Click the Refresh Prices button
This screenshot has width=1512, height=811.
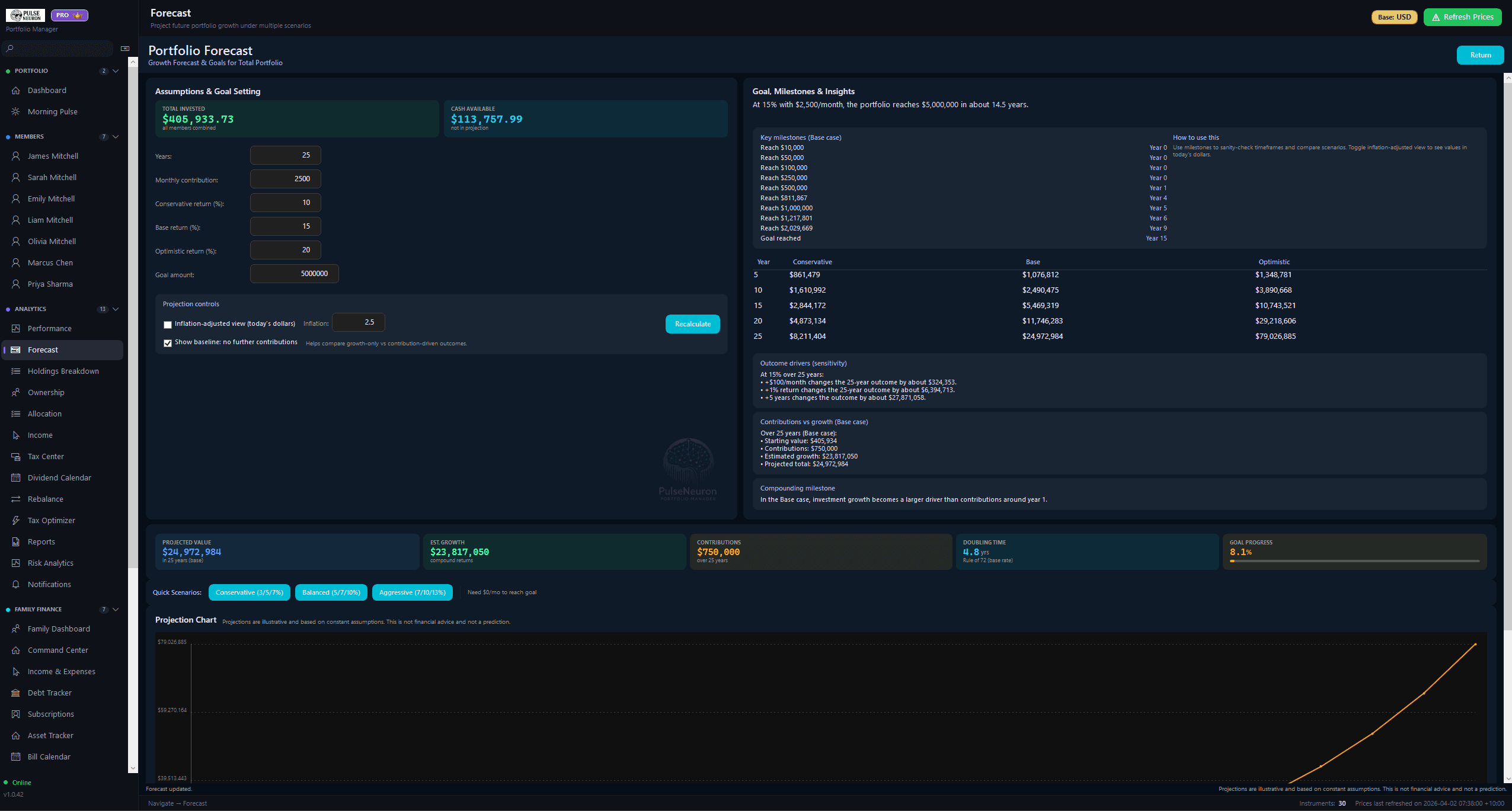[x=1462, y=17]
